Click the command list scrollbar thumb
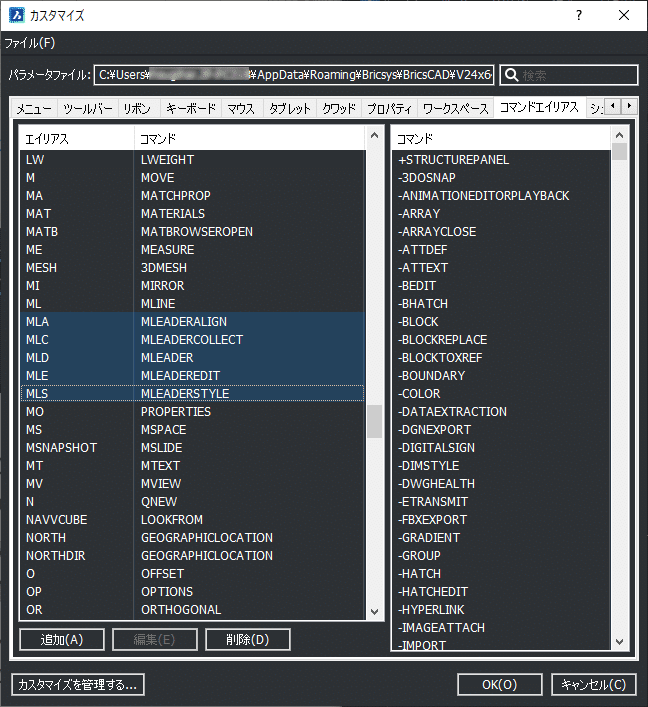This screenshot has height=707, width=648. [x=620, y=152]
